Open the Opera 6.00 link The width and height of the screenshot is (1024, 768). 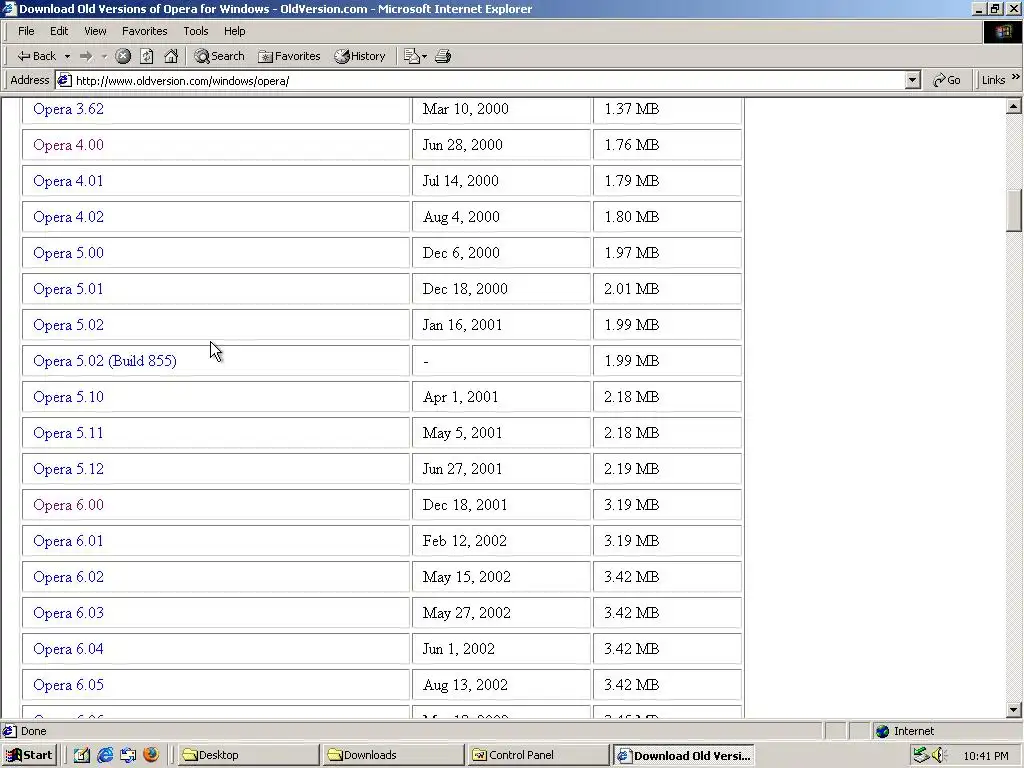69,505
